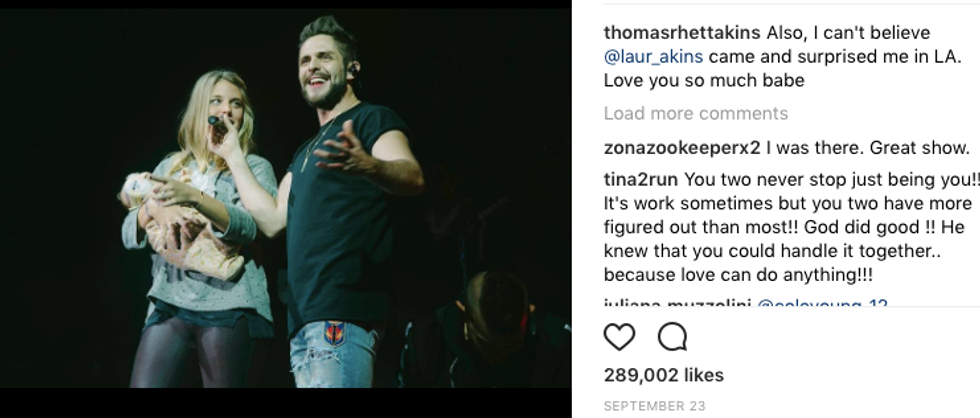Expand Load more comments
This screenshot has width=980, height=418.
click(x=696, y=113)
